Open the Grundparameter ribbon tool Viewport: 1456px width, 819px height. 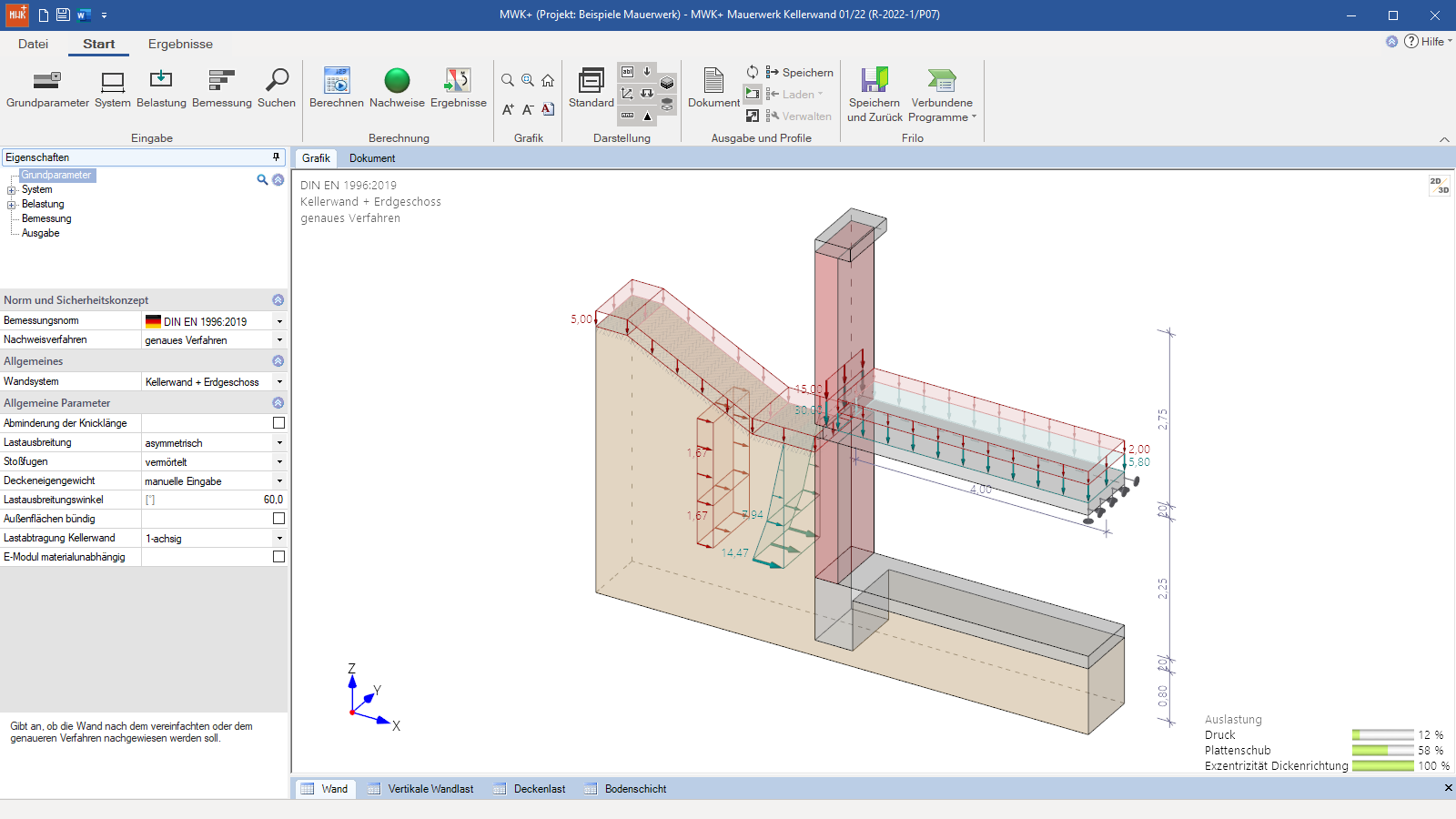coord(47,89)
